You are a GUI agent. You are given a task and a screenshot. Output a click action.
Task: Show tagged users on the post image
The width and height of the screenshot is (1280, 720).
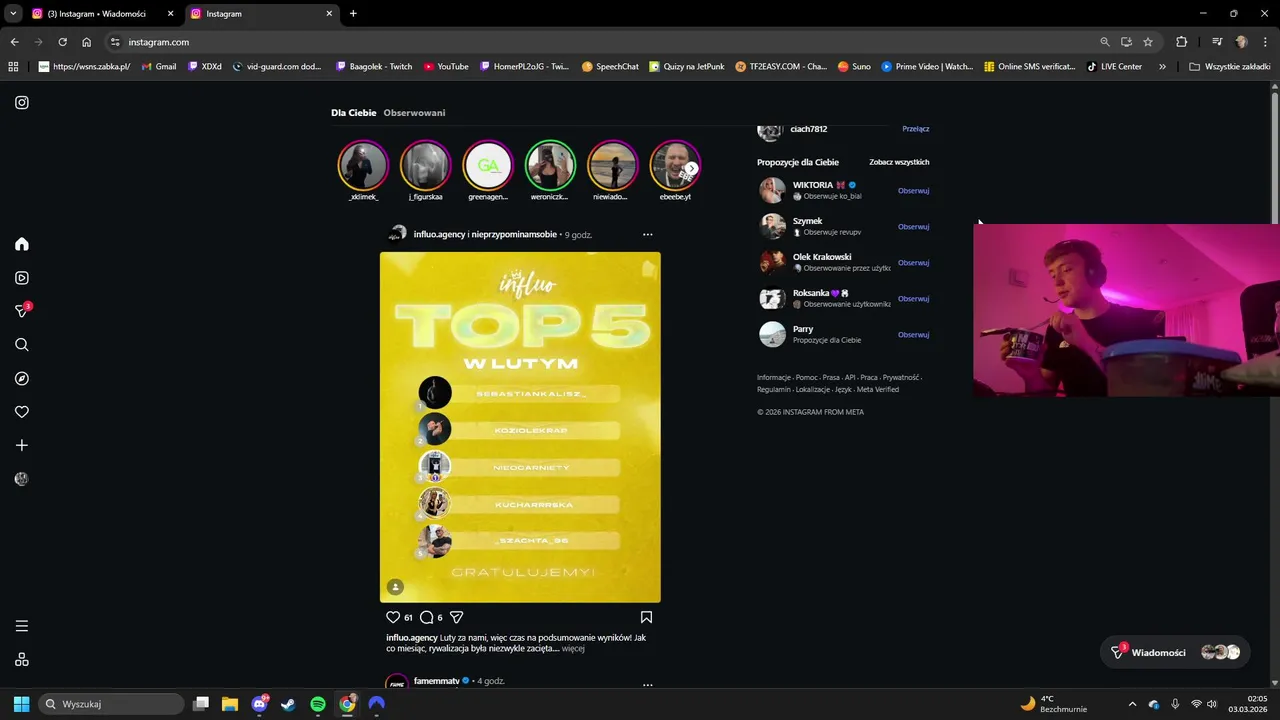click(x=395, y=587)
